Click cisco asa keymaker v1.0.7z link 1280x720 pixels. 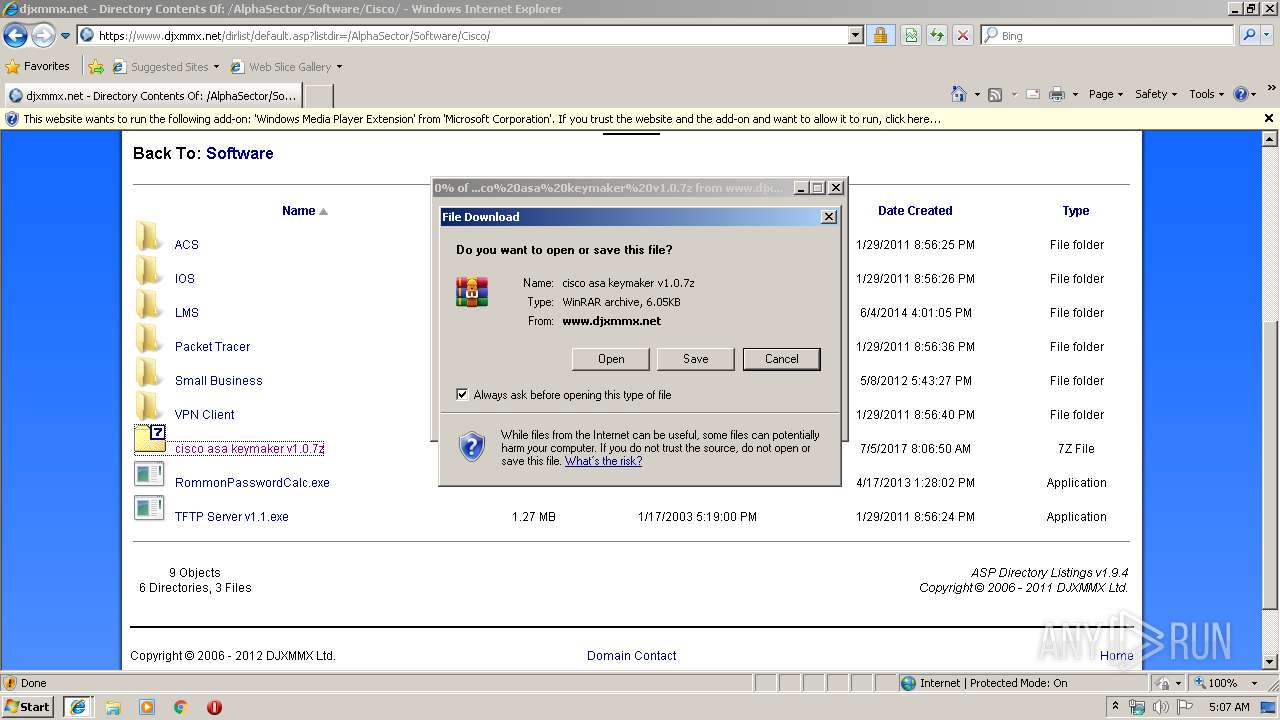(249, 449)
